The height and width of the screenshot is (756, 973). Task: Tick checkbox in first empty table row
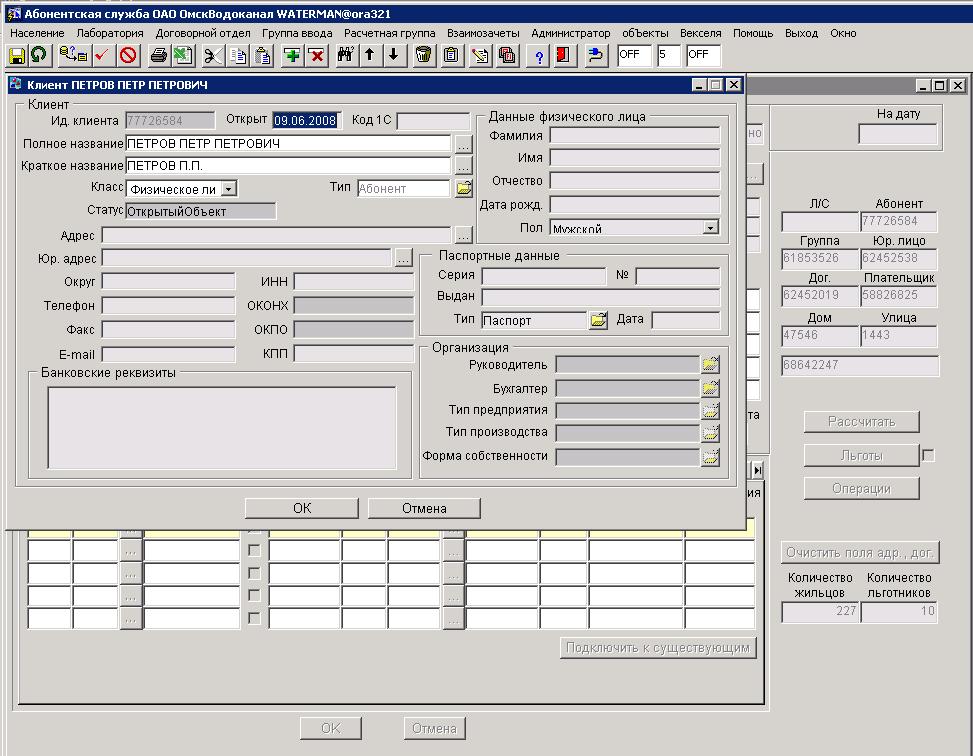(x=254, y=551)
